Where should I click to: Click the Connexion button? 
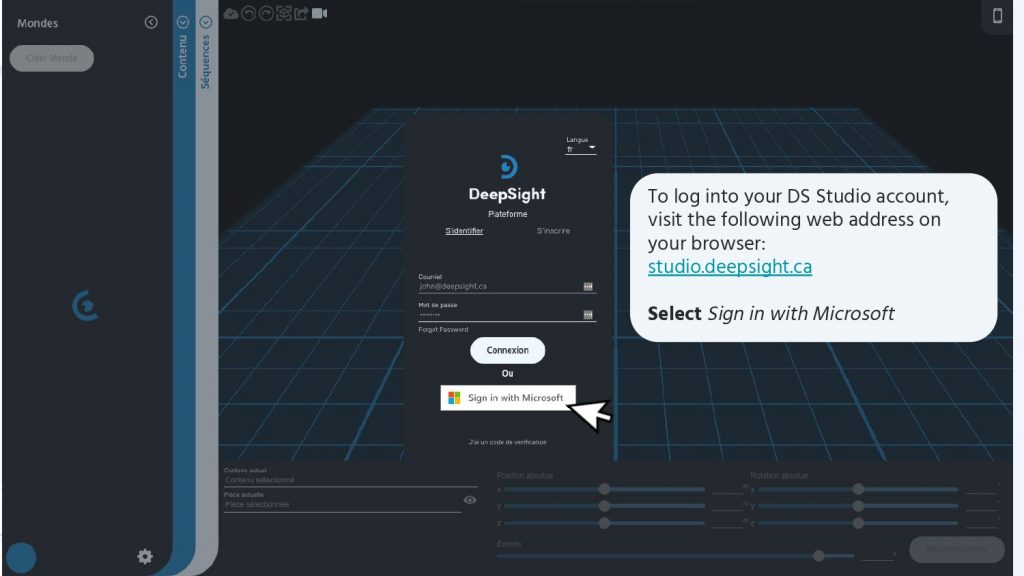pos(507,350)
